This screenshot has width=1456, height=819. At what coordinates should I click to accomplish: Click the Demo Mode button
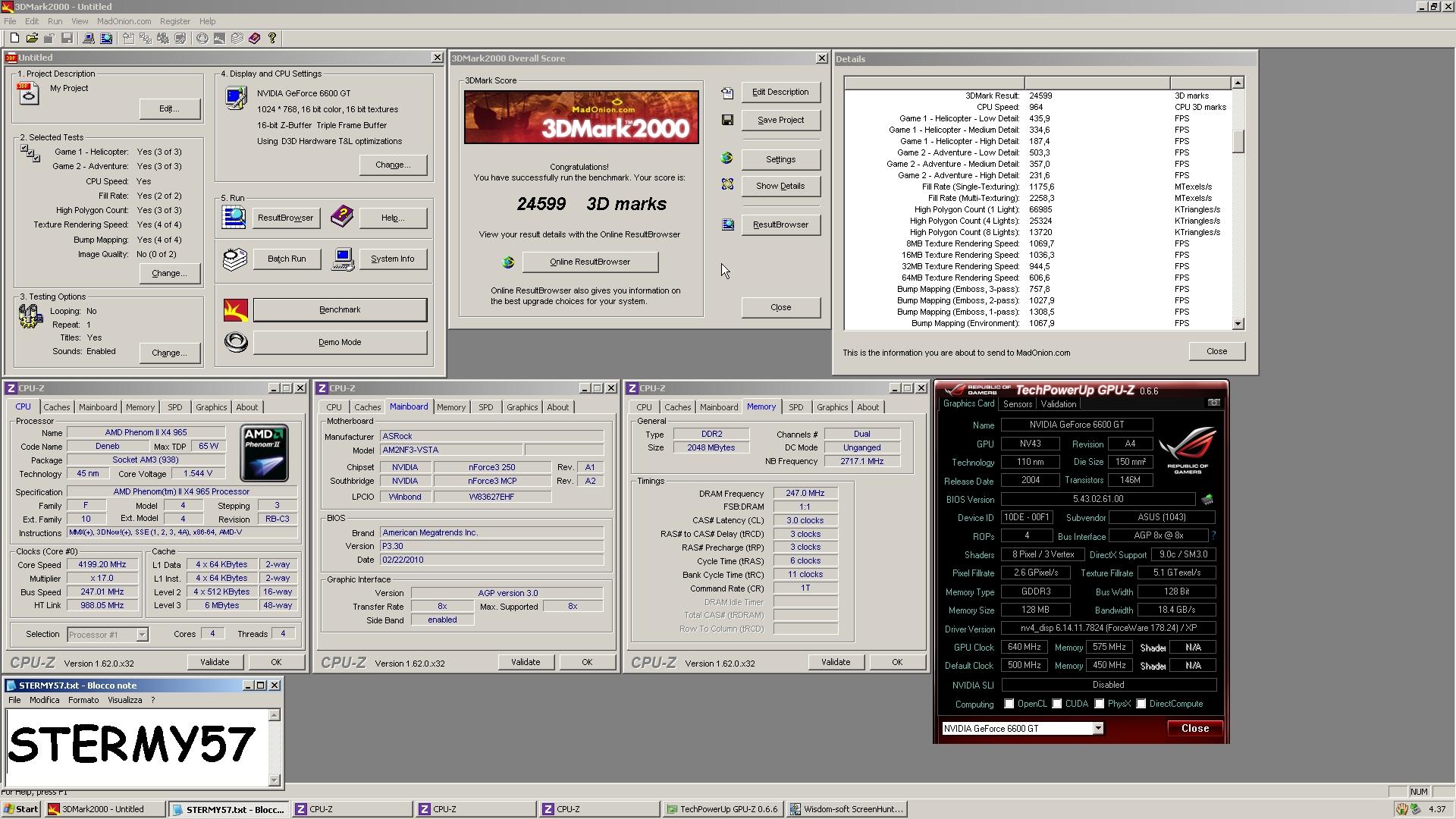[340, 342]
